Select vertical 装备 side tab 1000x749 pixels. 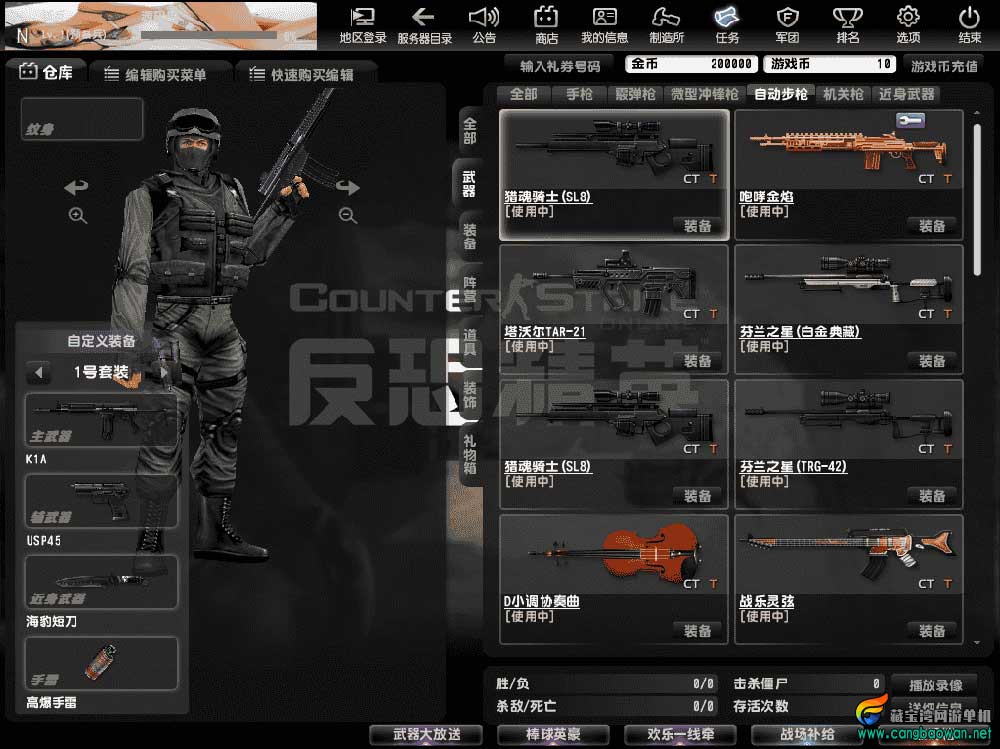tap(469, 236)
